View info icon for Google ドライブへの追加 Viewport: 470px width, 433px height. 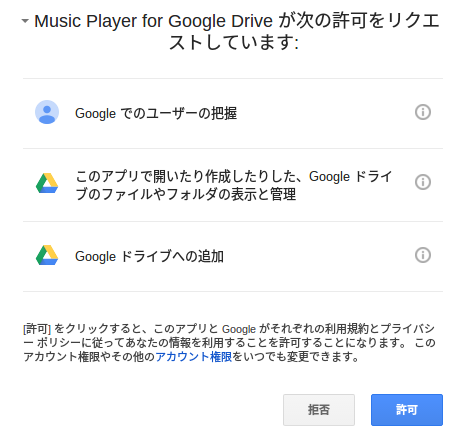[423, 255]
